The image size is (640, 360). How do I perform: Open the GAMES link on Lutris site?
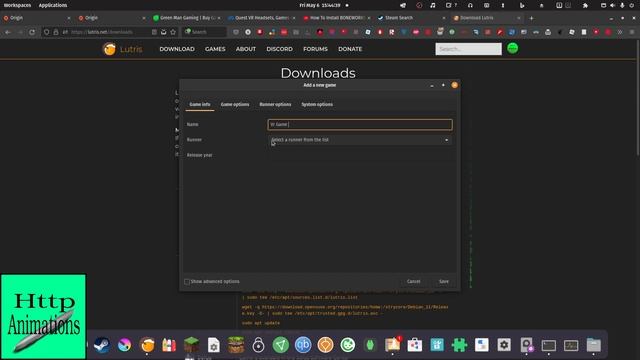(215, 49)
